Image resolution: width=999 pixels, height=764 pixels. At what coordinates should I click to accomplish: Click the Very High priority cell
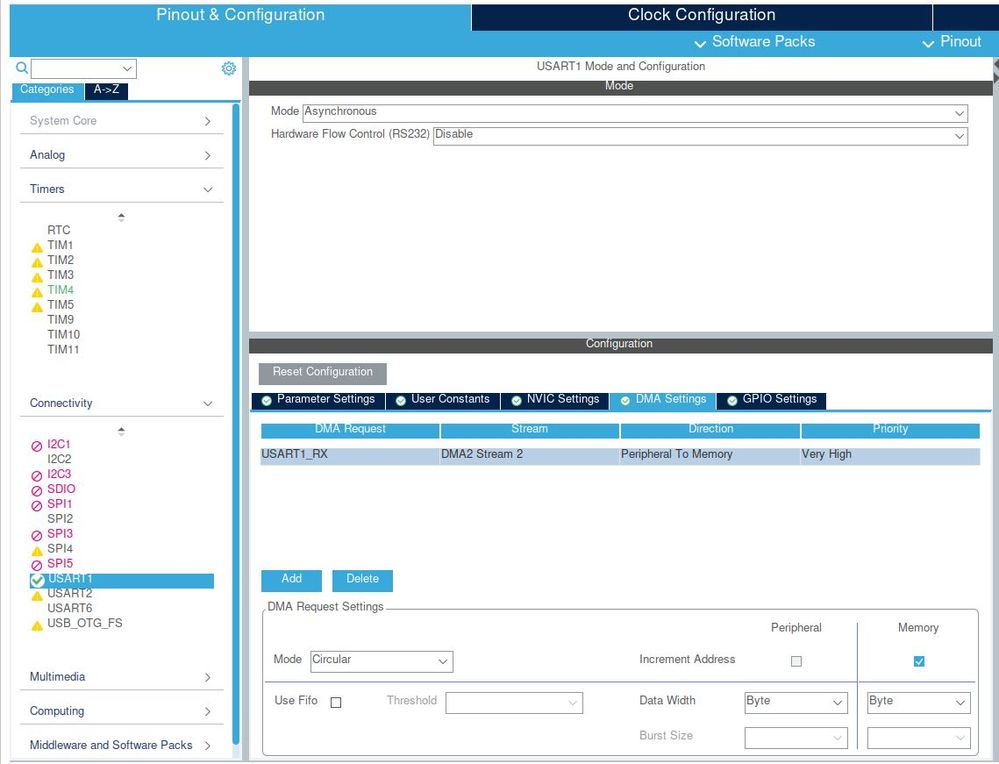[890, 455]
